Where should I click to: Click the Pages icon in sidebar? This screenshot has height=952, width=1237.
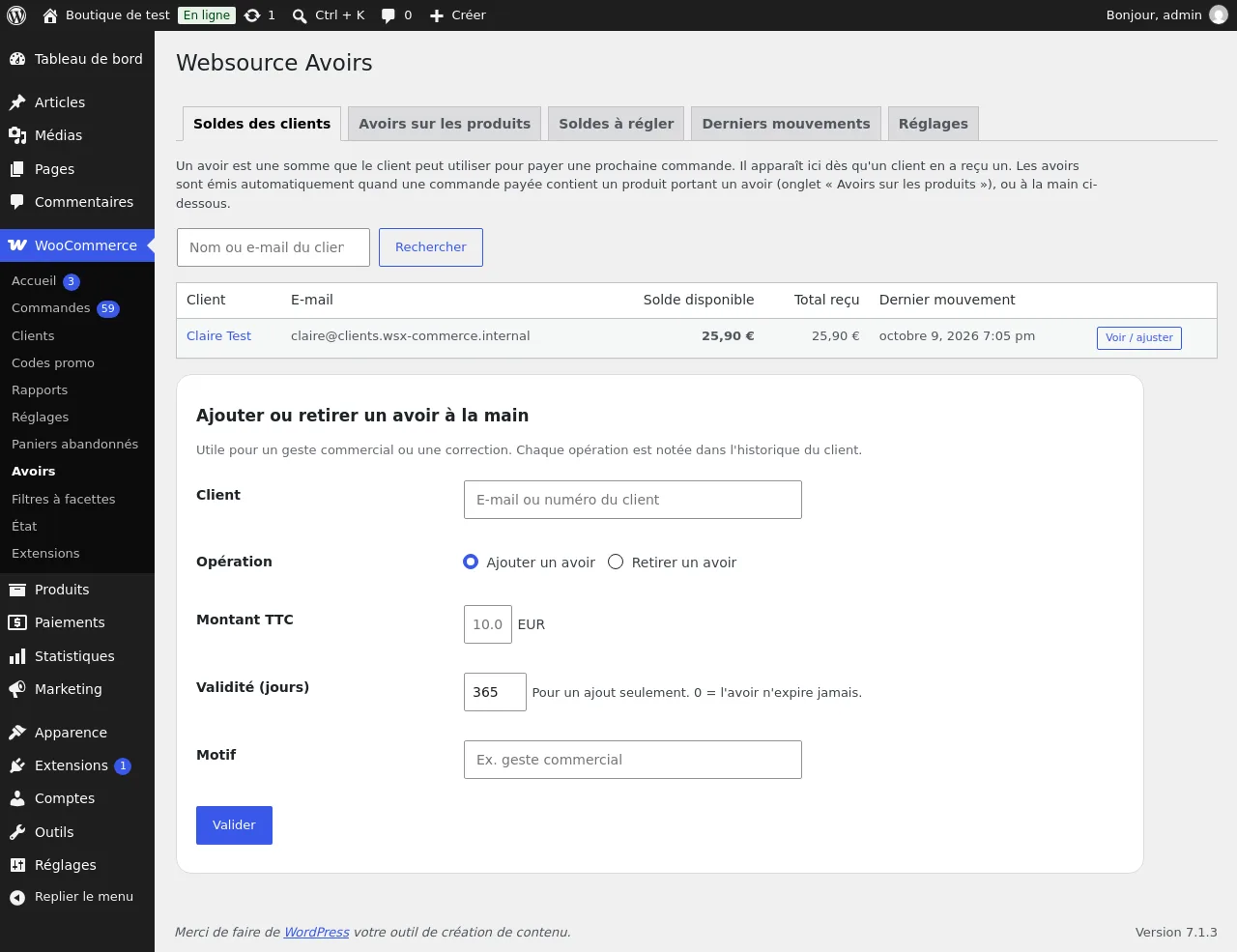(17, 169)
